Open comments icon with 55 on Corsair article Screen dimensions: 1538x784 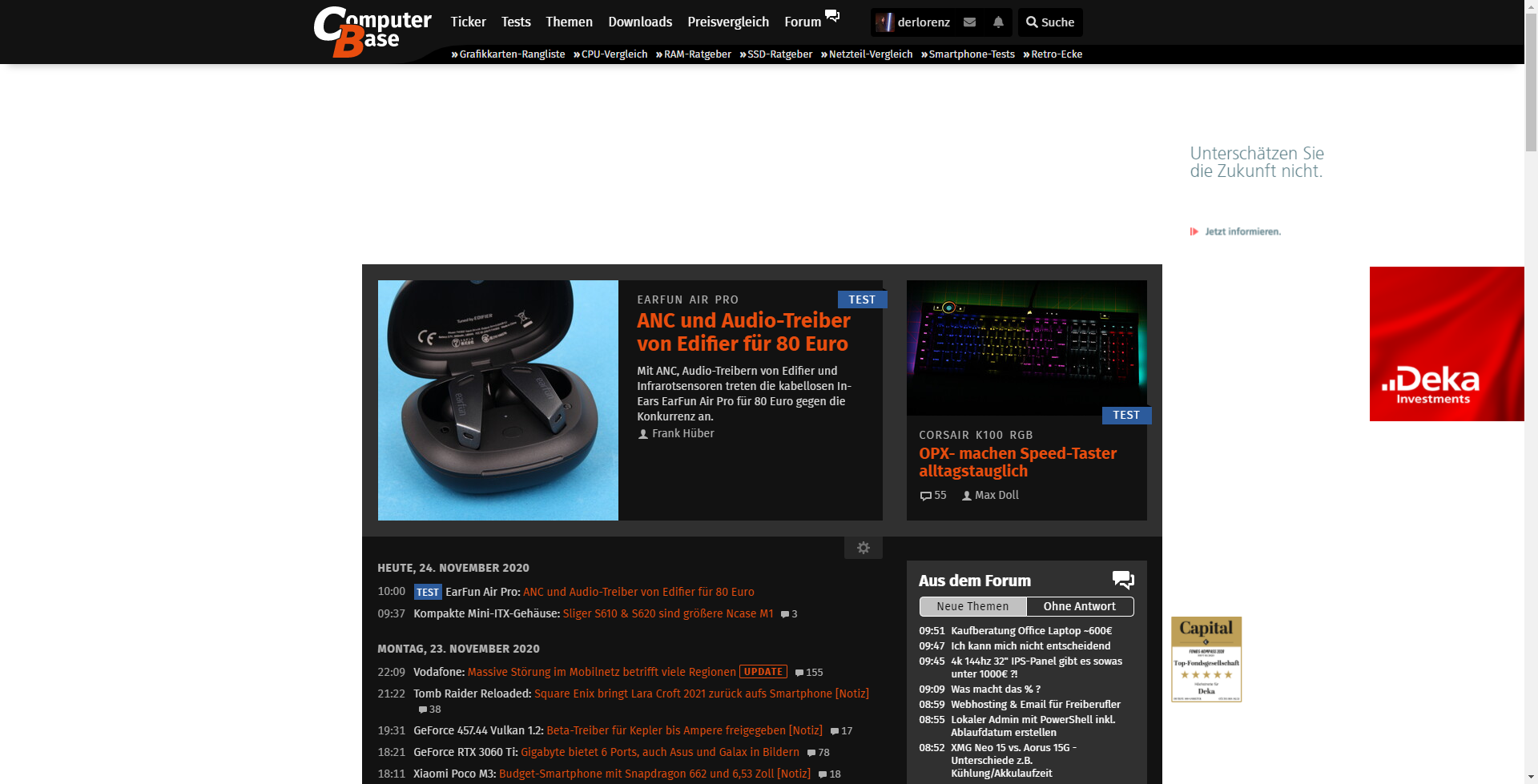coord(933,496)
